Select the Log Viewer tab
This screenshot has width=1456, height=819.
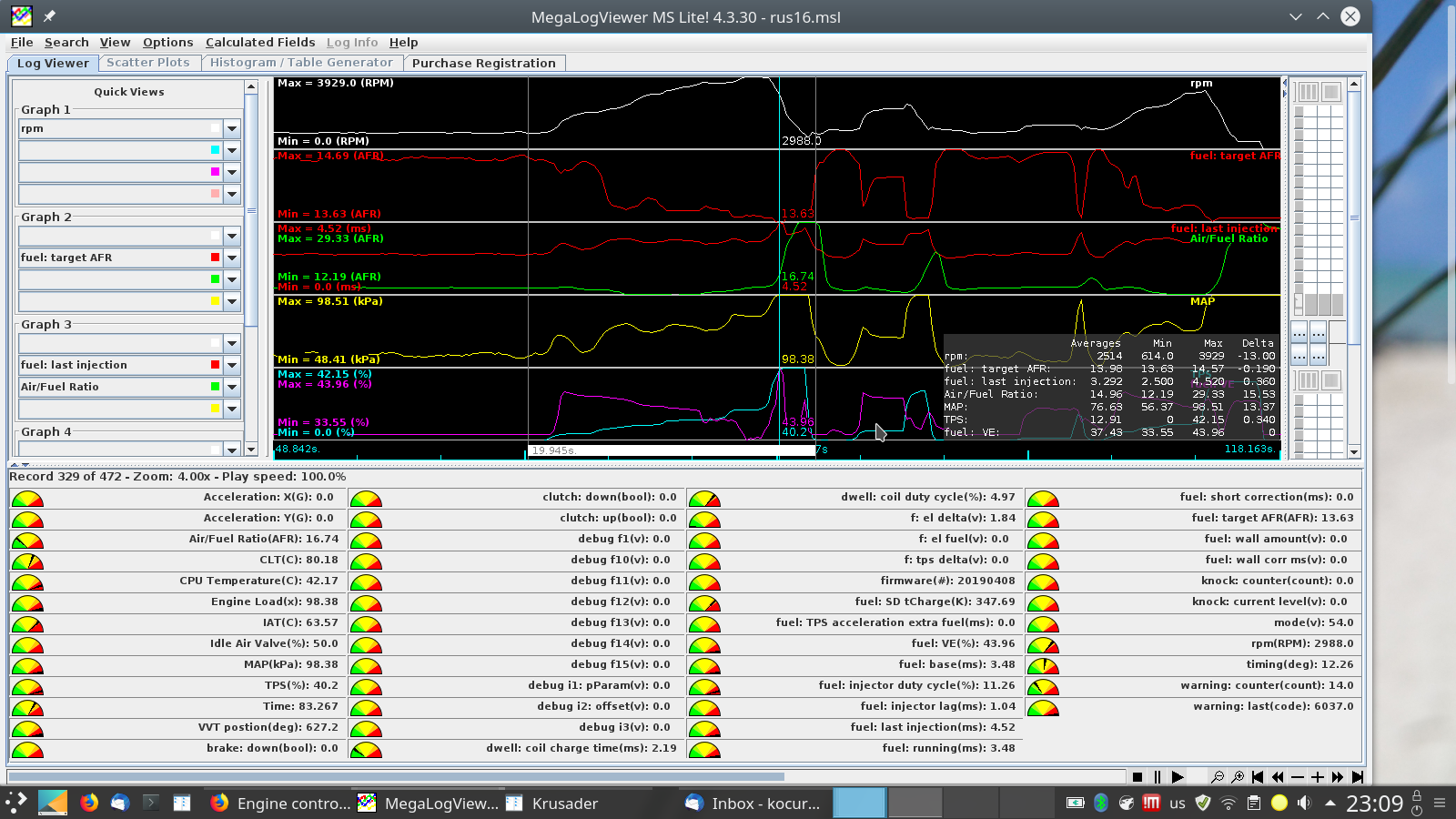coord(53,63)
